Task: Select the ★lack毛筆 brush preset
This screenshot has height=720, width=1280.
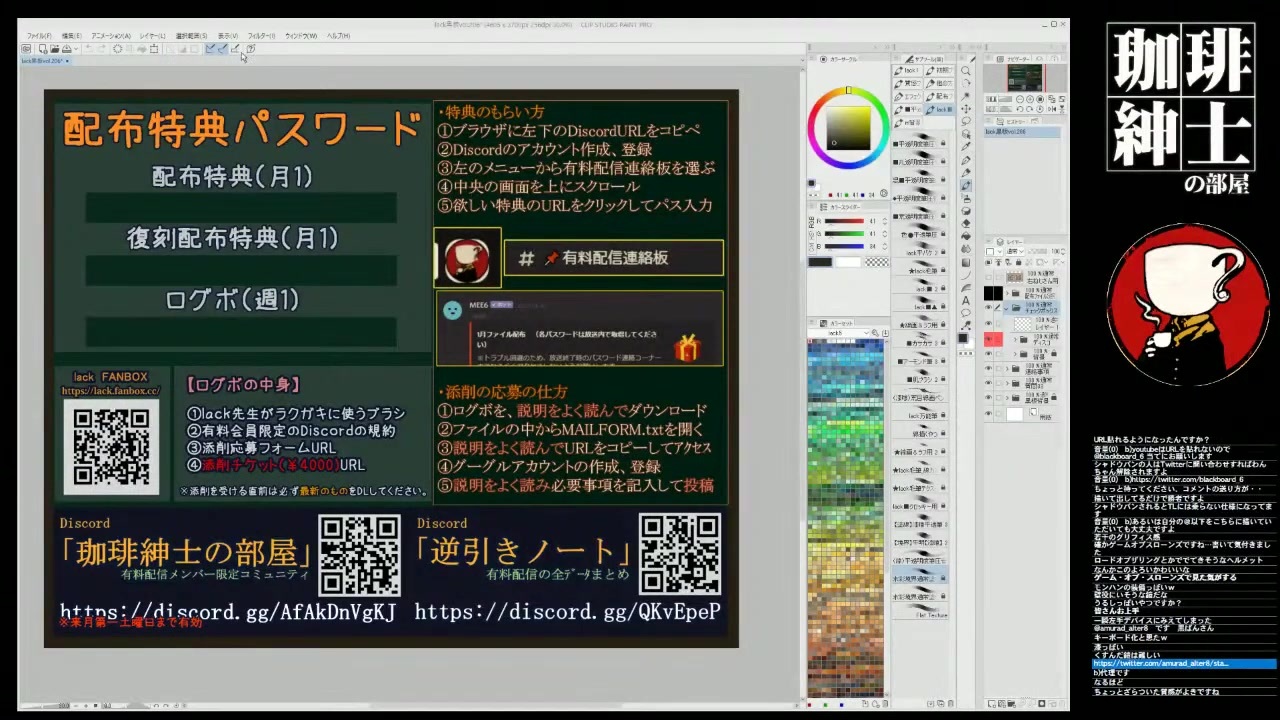Action: coord(920,268)
